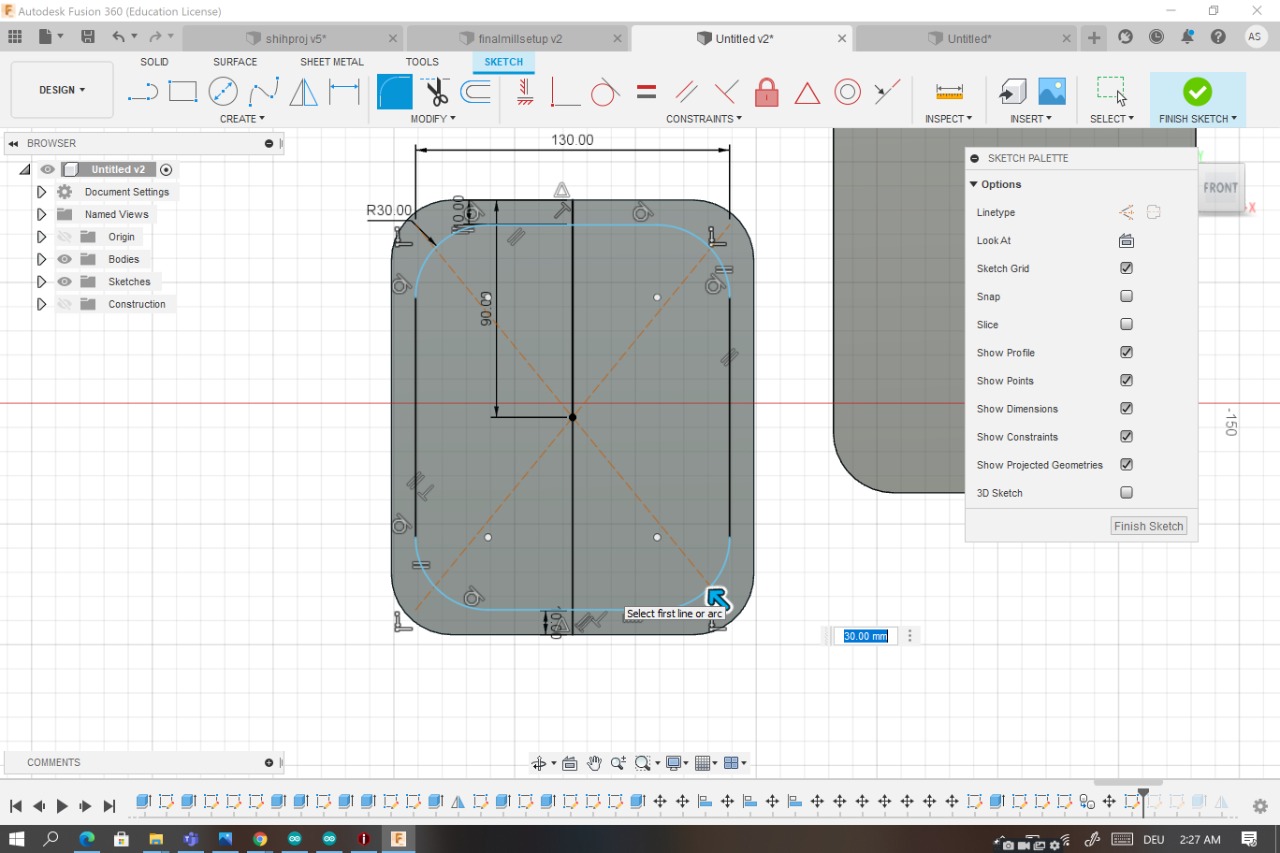Image resolution: width=1280 pixels, height=853 pixels.
Task: Select the Equal constraint icon
Action: point(646,93)
